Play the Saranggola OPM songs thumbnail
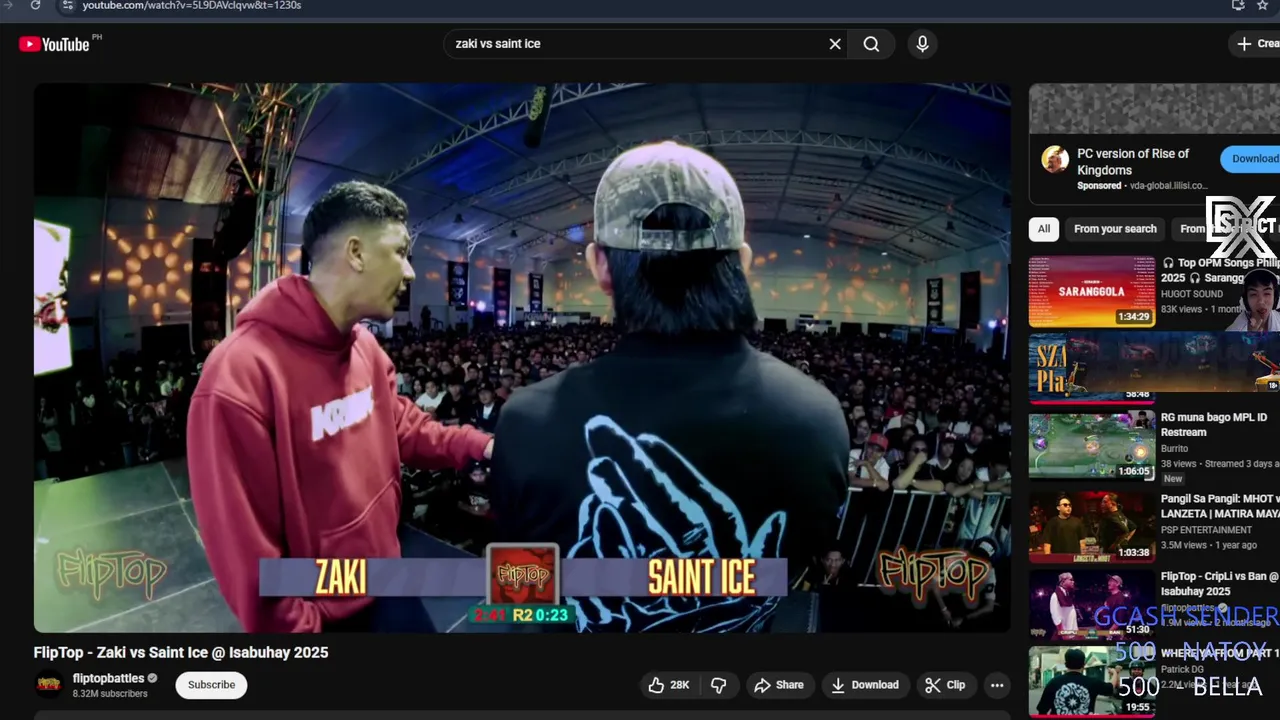The width and height of the screenshot is (1280, 720). tap(1092, 292)
